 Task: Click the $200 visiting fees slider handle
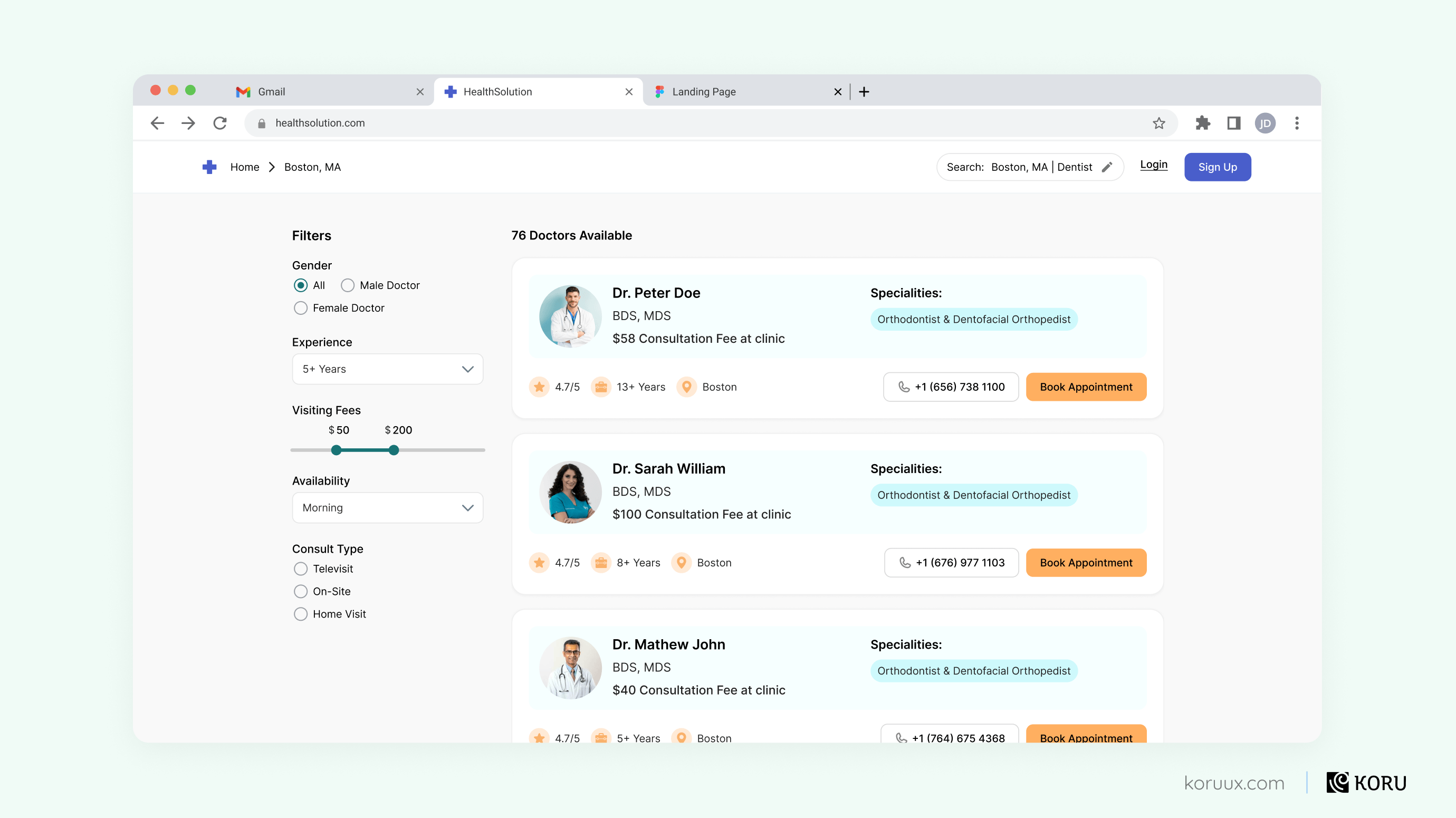pyautogui.click(x=394, y=450)
